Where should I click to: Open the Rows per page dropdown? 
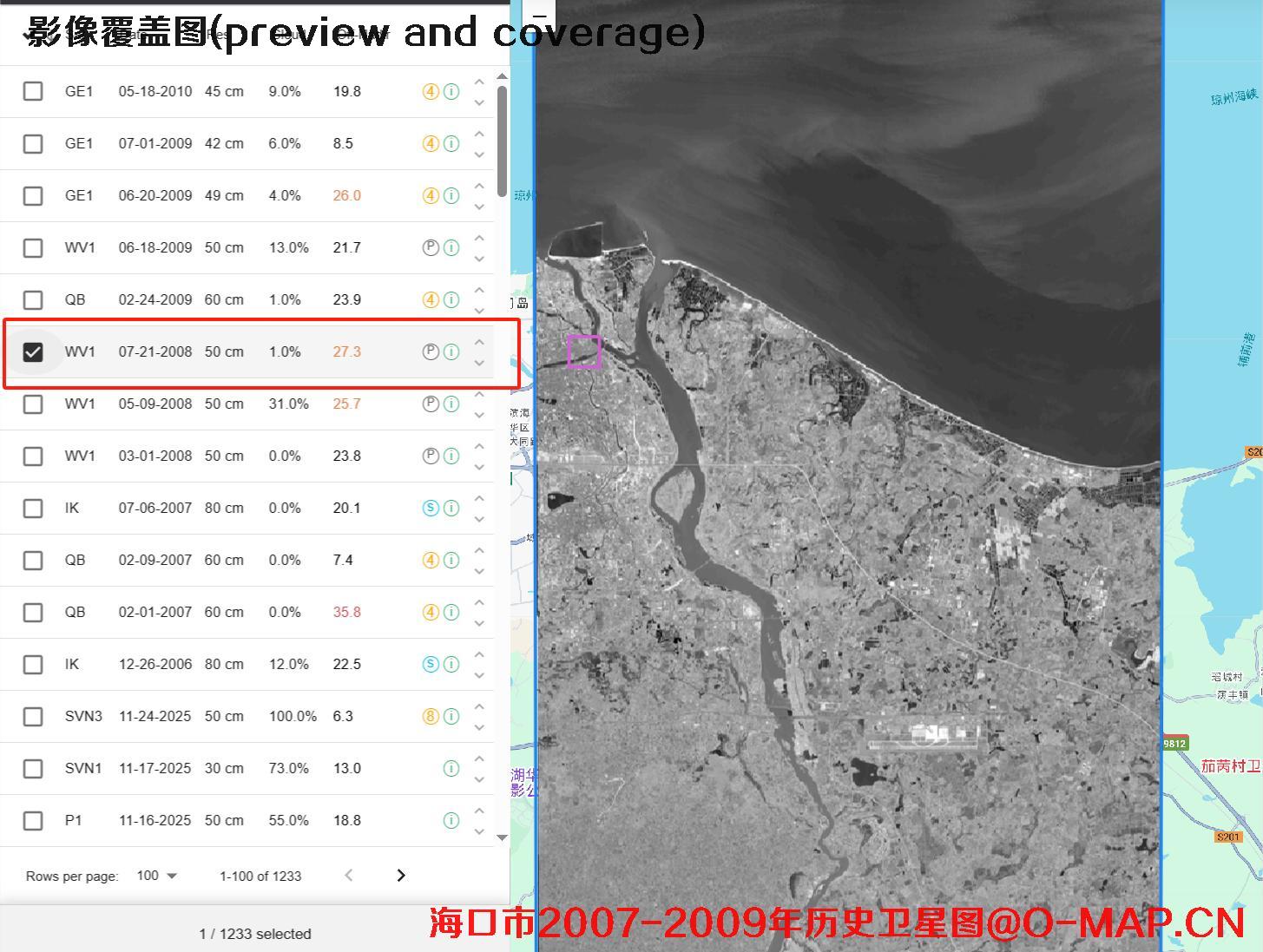[156, 876]
